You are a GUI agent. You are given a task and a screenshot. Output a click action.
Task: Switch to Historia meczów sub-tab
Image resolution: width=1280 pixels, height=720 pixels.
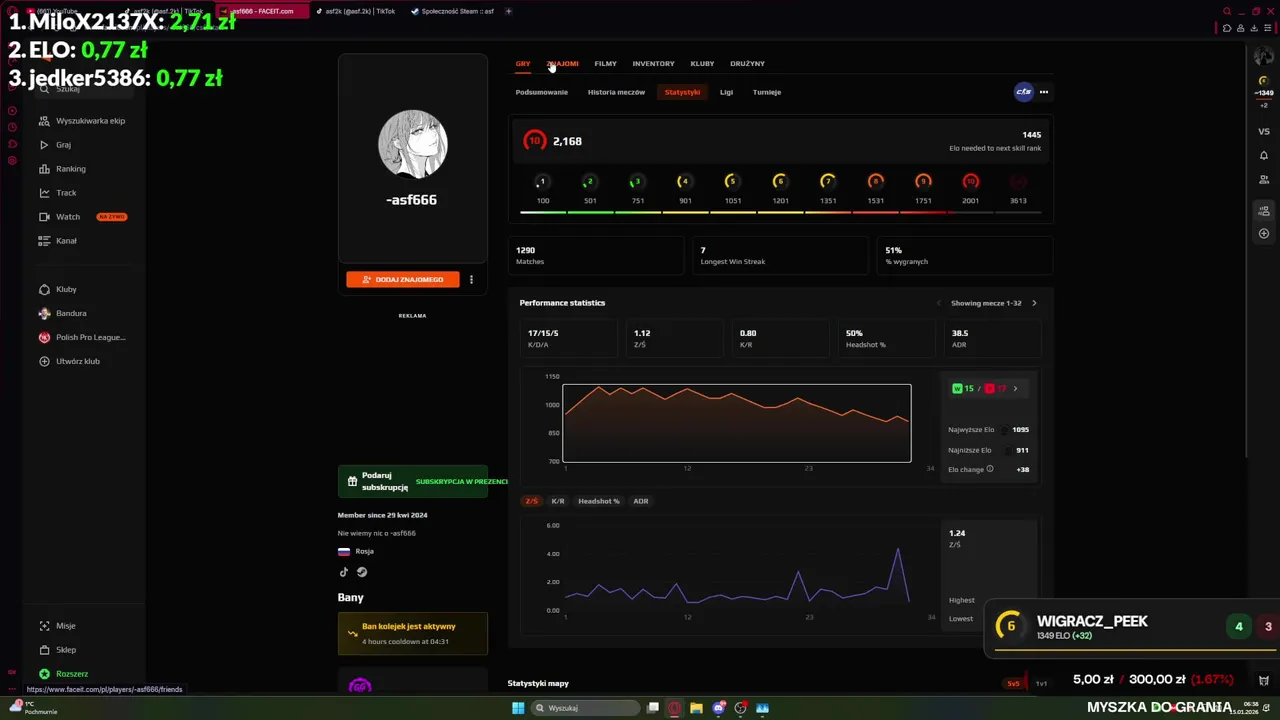pyautogui.click(x=616, y=92)
